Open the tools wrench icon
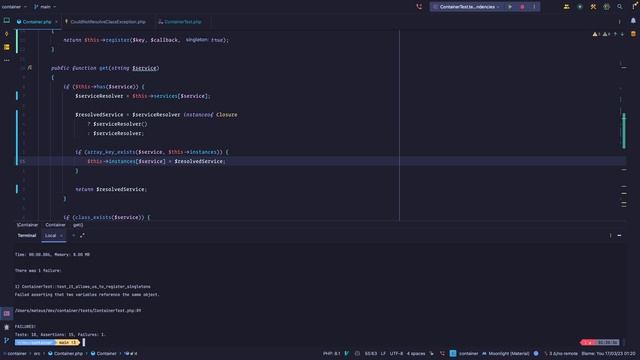The height and width of the screenshot is (360, 640). pyautogui.click(x=593, y=7)
